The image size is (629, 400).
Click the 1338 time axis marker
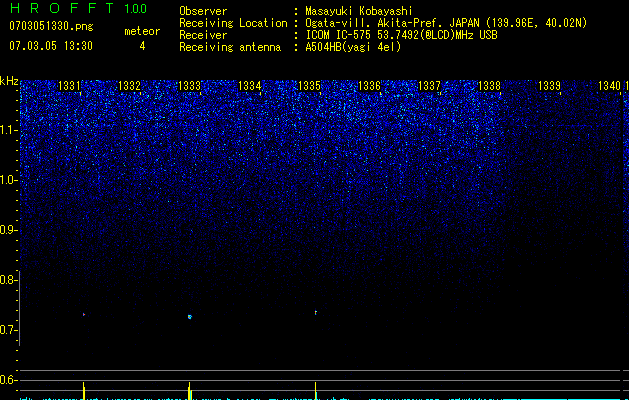pos(489,85)
